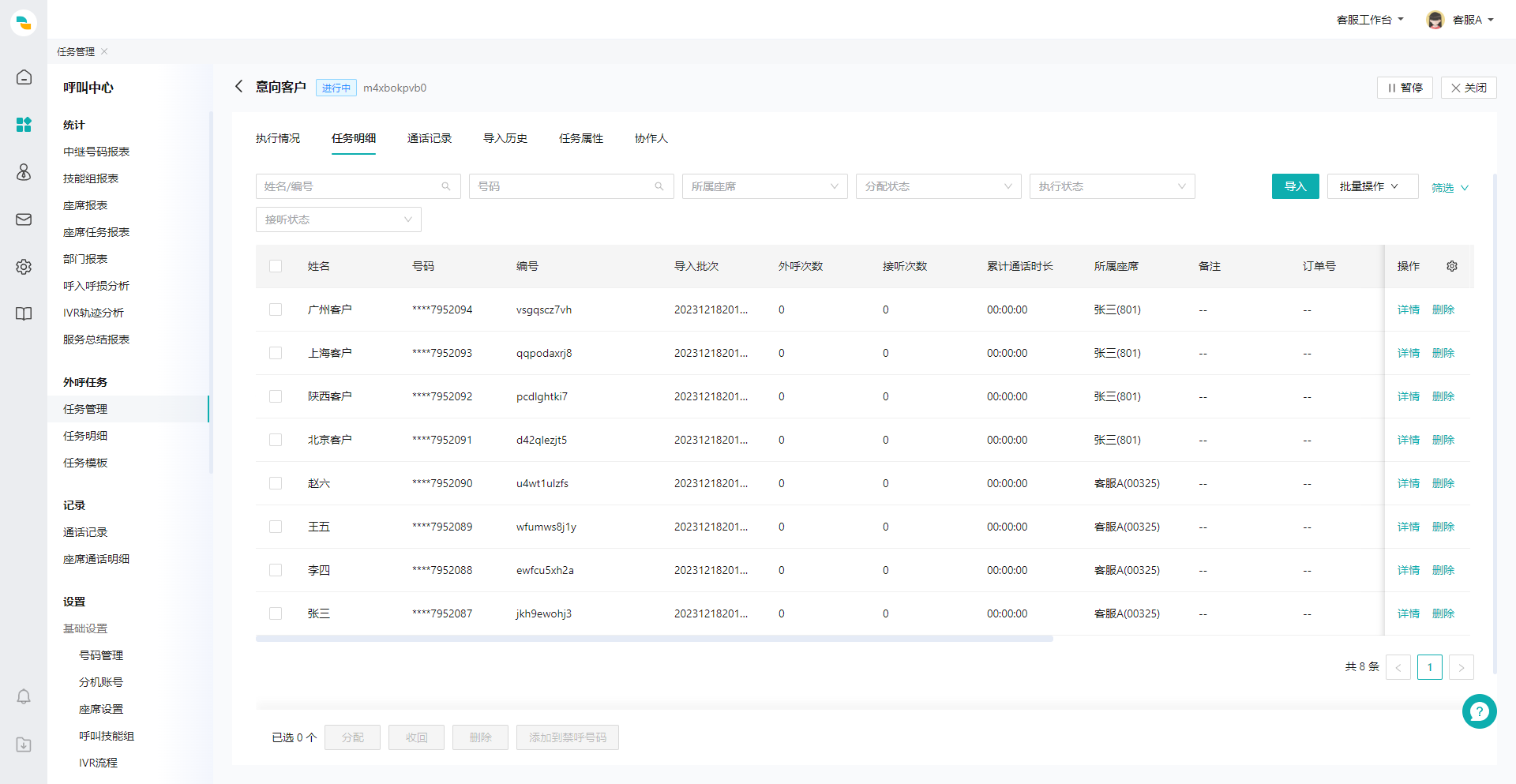Open the 执行状态 dropdown

pyautogui.click(x=1112, y=186)
